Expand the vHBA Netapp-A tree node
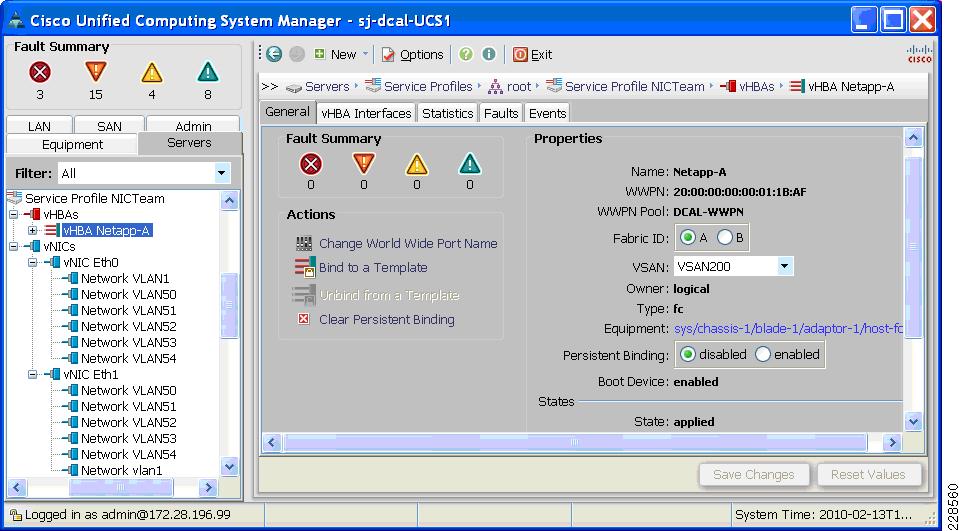 pos(32,231)
